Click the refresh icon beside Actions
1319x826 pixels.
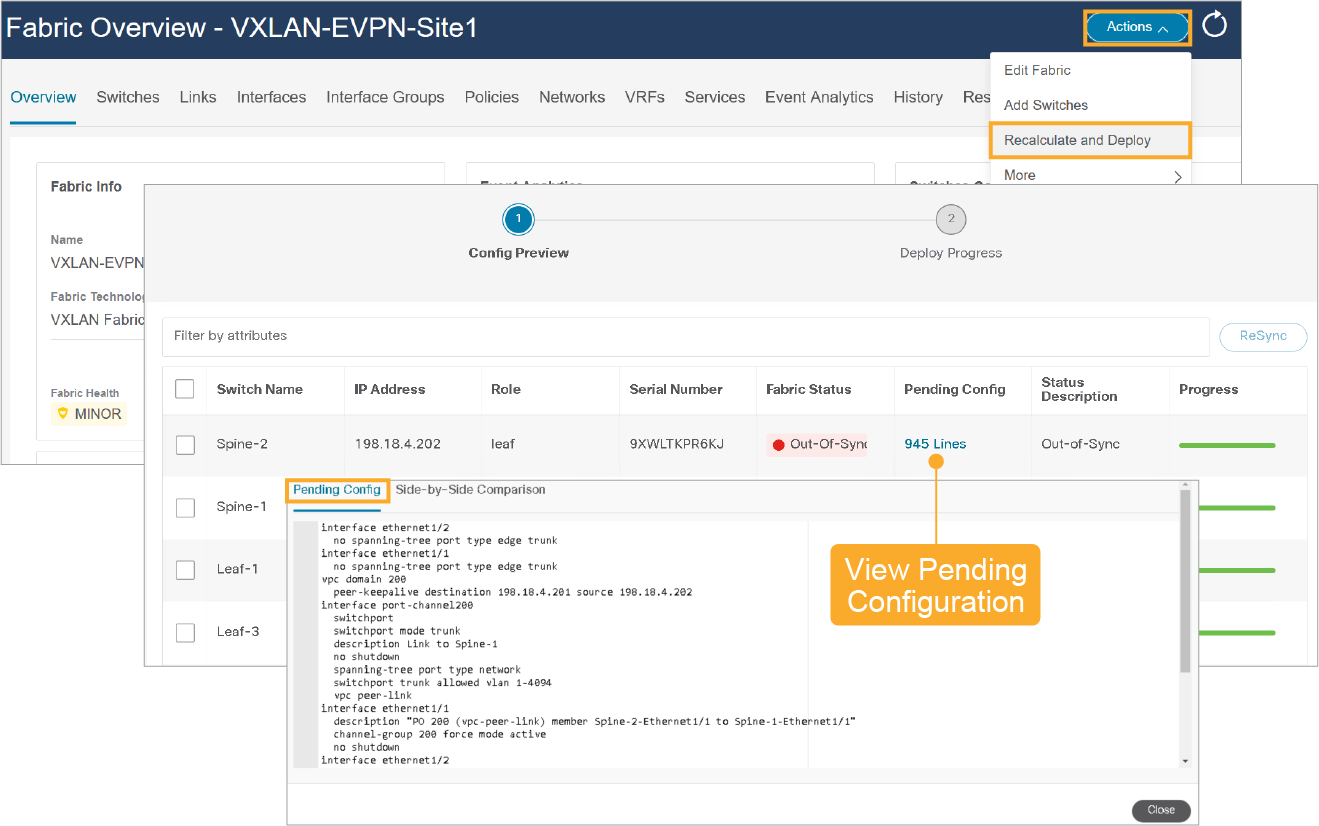pos(1214,26)
